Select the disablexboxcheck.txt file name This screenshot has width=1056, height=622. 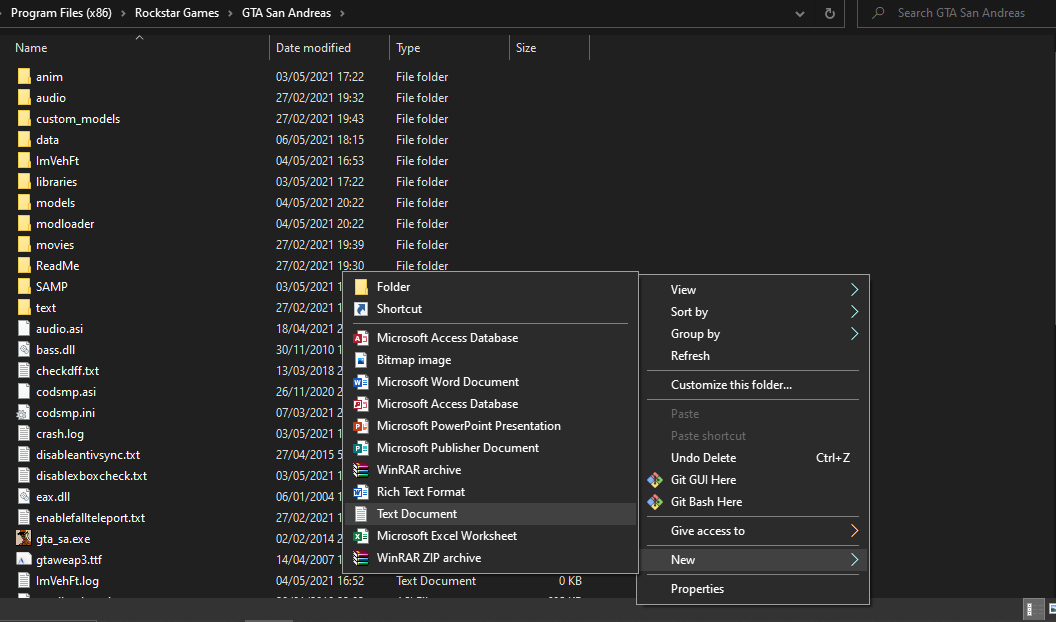(92, 476)
